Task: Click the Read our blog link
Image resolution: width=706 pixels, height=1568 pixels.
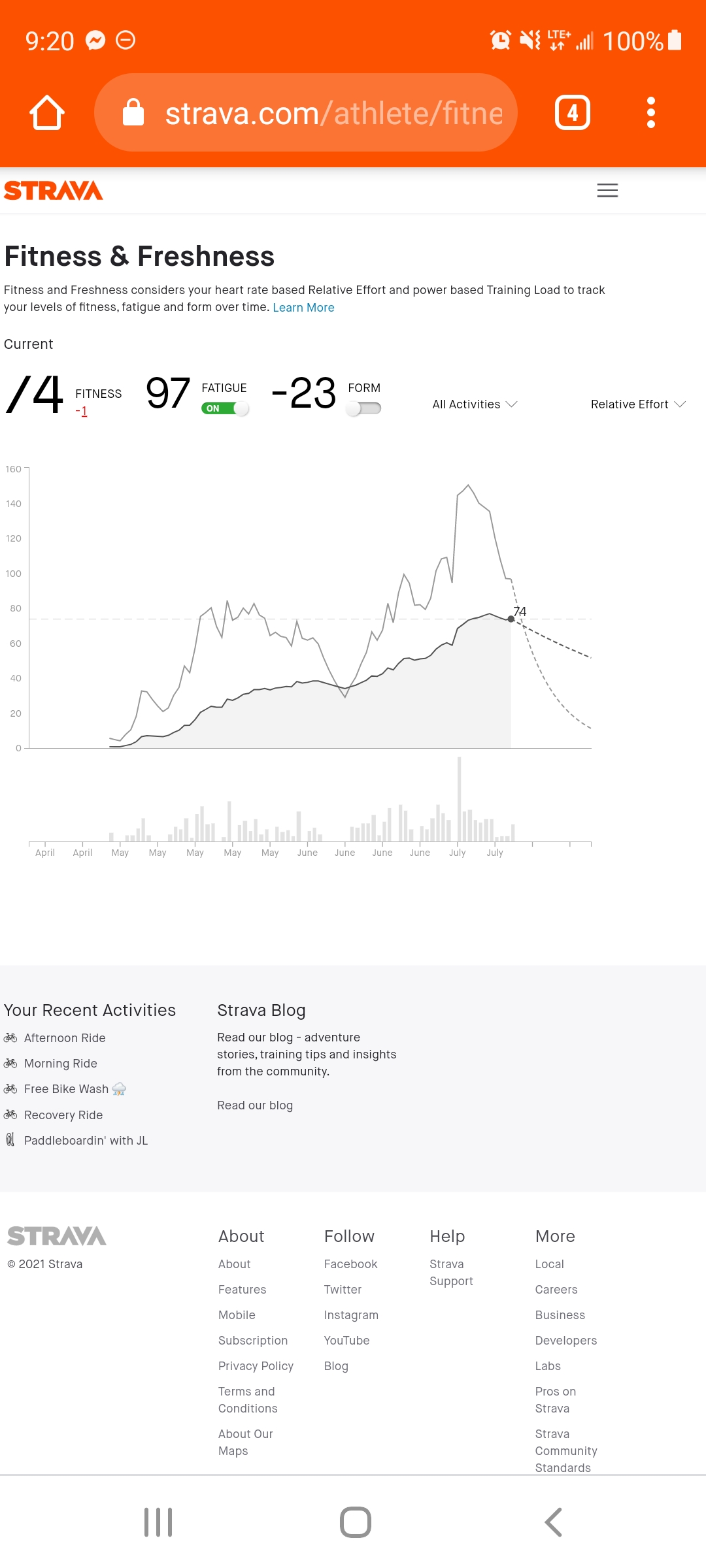Action: pos(255,1105)
